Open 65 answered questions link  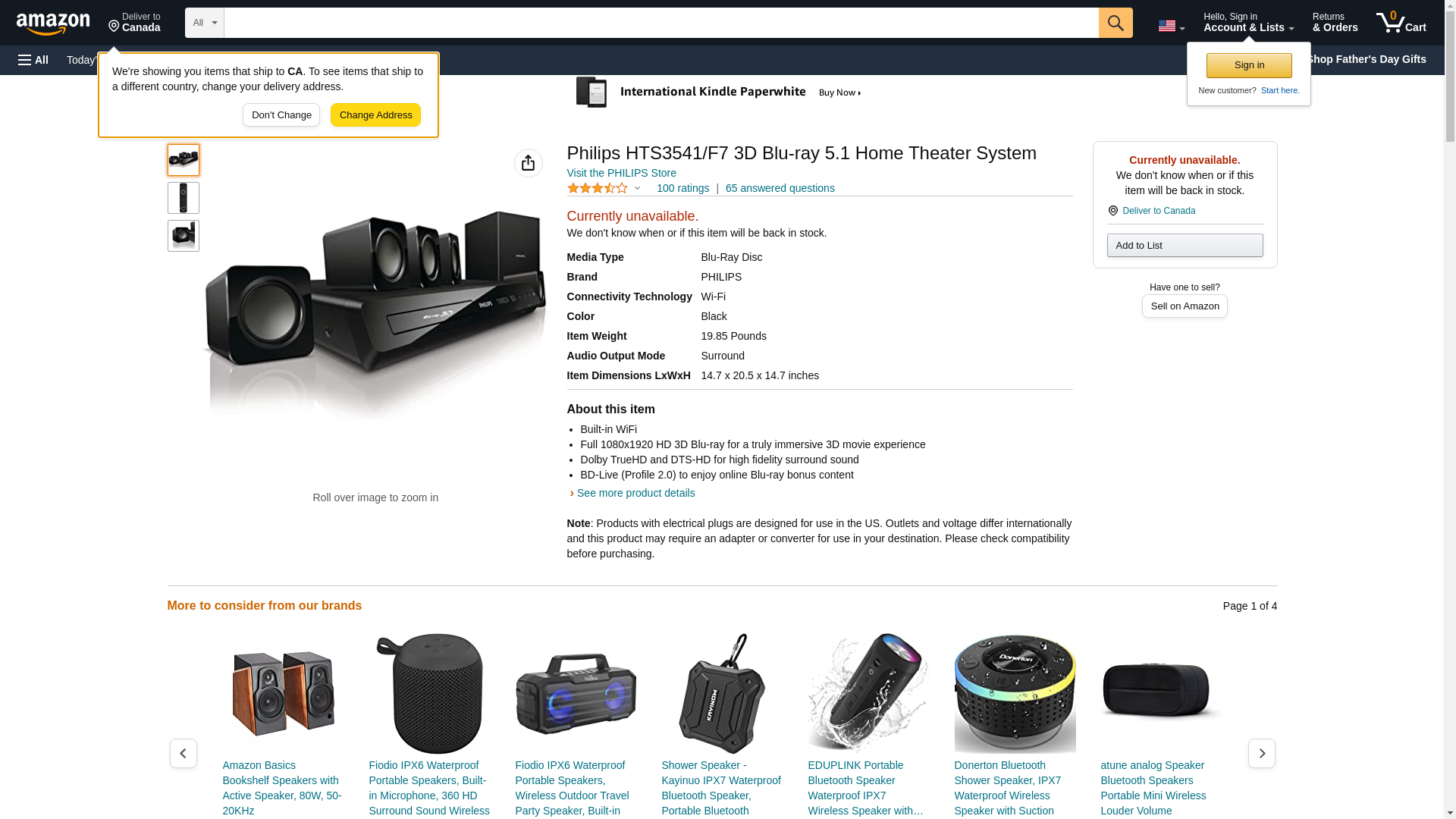[x=780, y=188]
